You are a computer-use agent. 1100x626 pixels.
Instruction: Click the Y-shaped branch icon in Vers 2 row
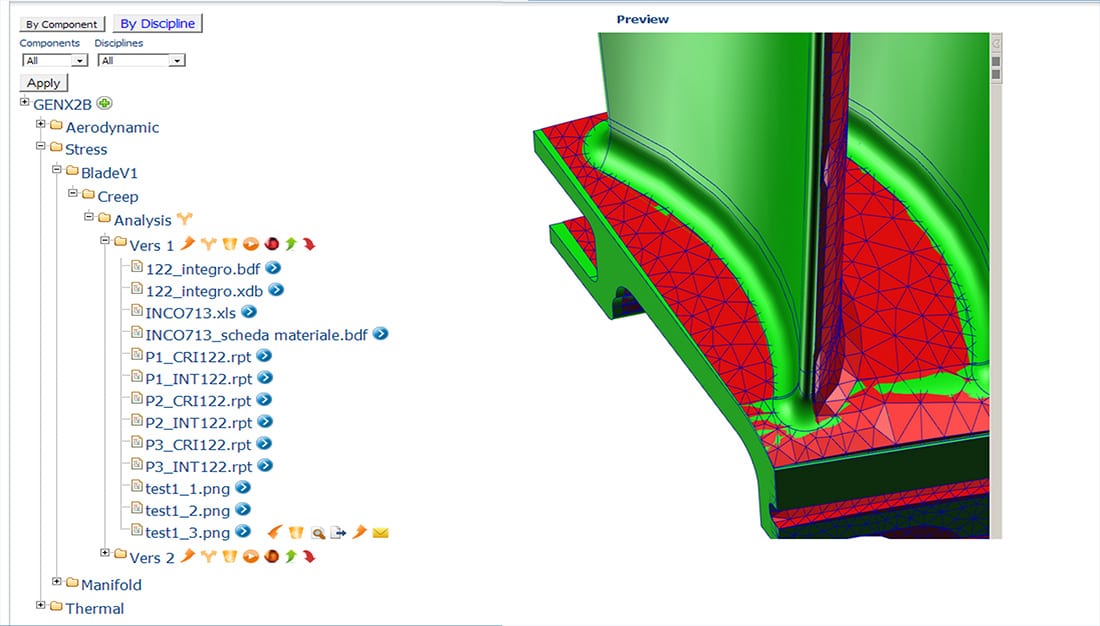[208, 557]
